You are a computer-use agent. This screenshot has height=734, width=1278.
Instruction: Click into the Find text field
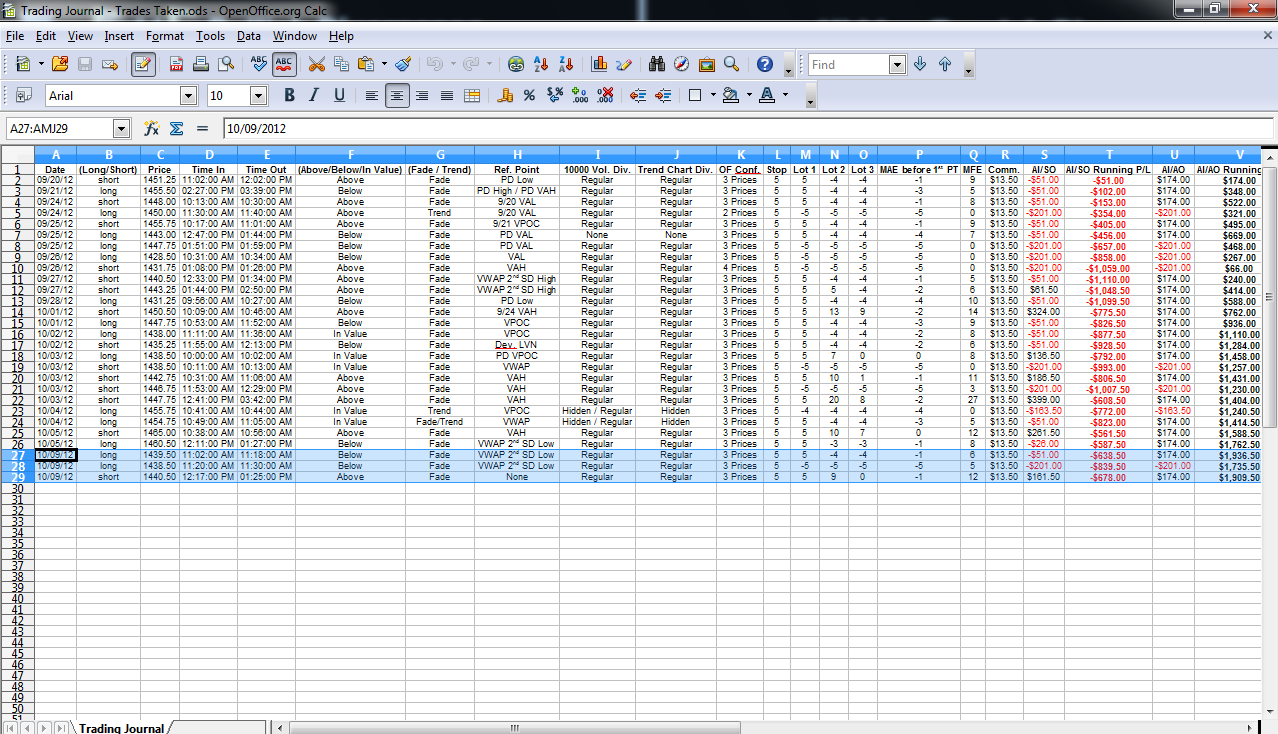pos(848,64)
